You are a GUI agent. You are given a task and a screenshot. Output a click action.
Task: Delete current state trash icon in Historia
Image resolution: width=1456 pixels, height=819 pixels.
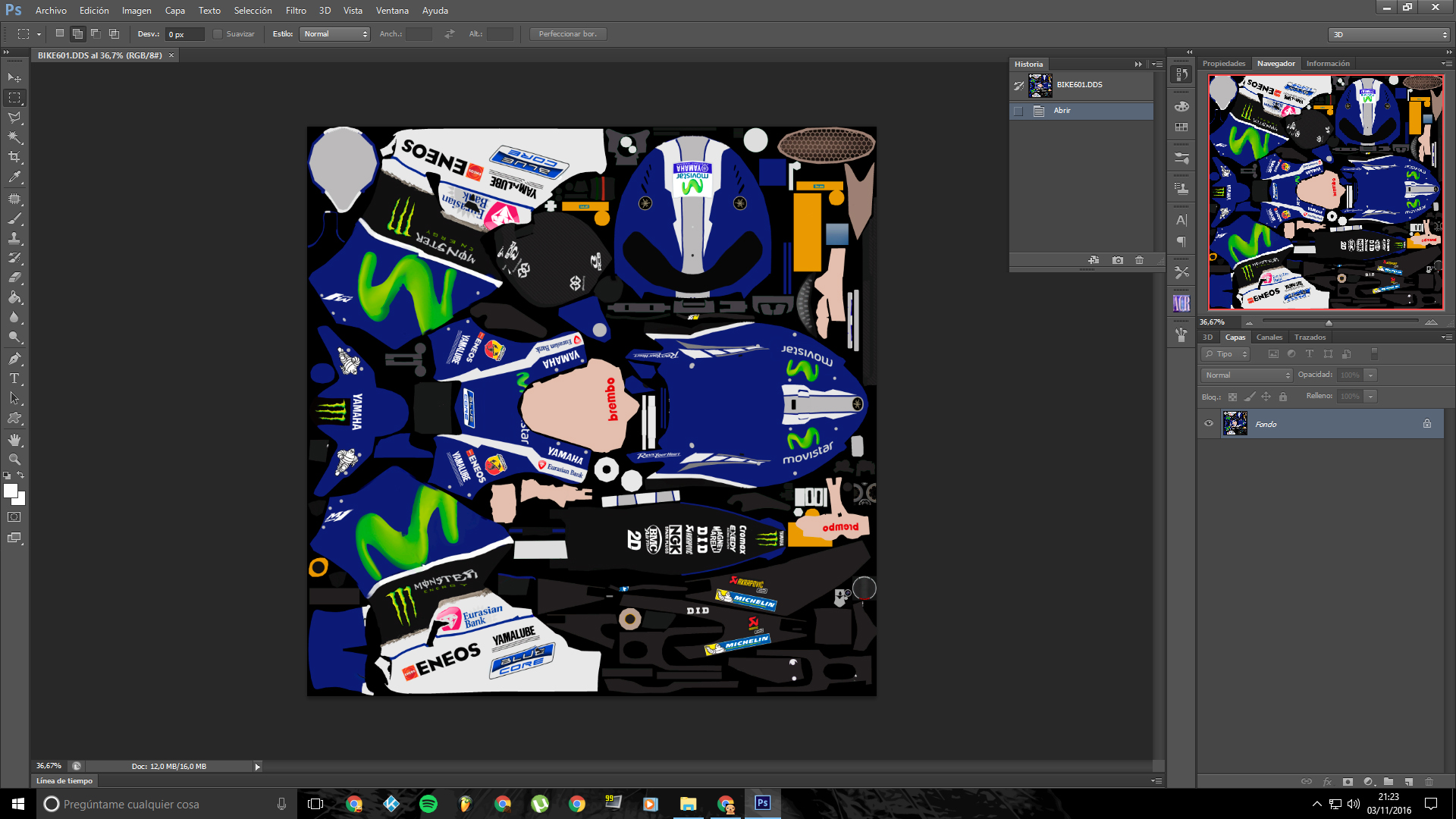point(1139,260)
